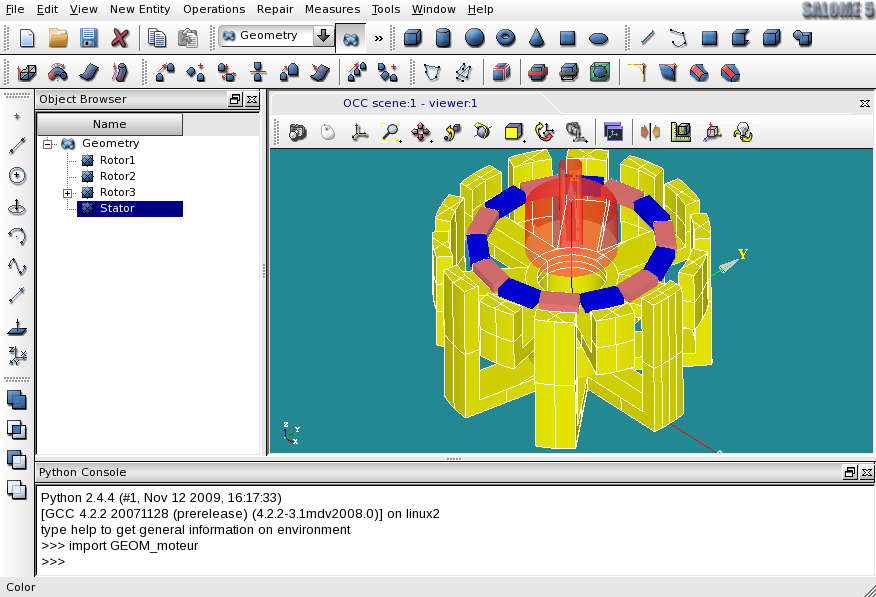The image size is (876, 597).
Task: Select the panning tool in viewer toolbar
Action: point(421,132)
